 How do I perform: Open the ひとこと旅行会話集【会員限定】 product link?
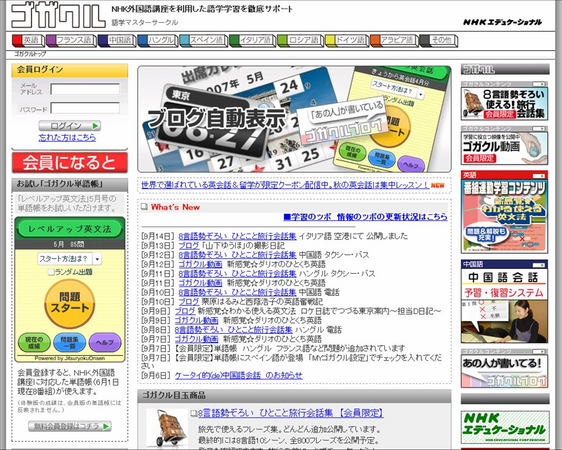point(291,413)
